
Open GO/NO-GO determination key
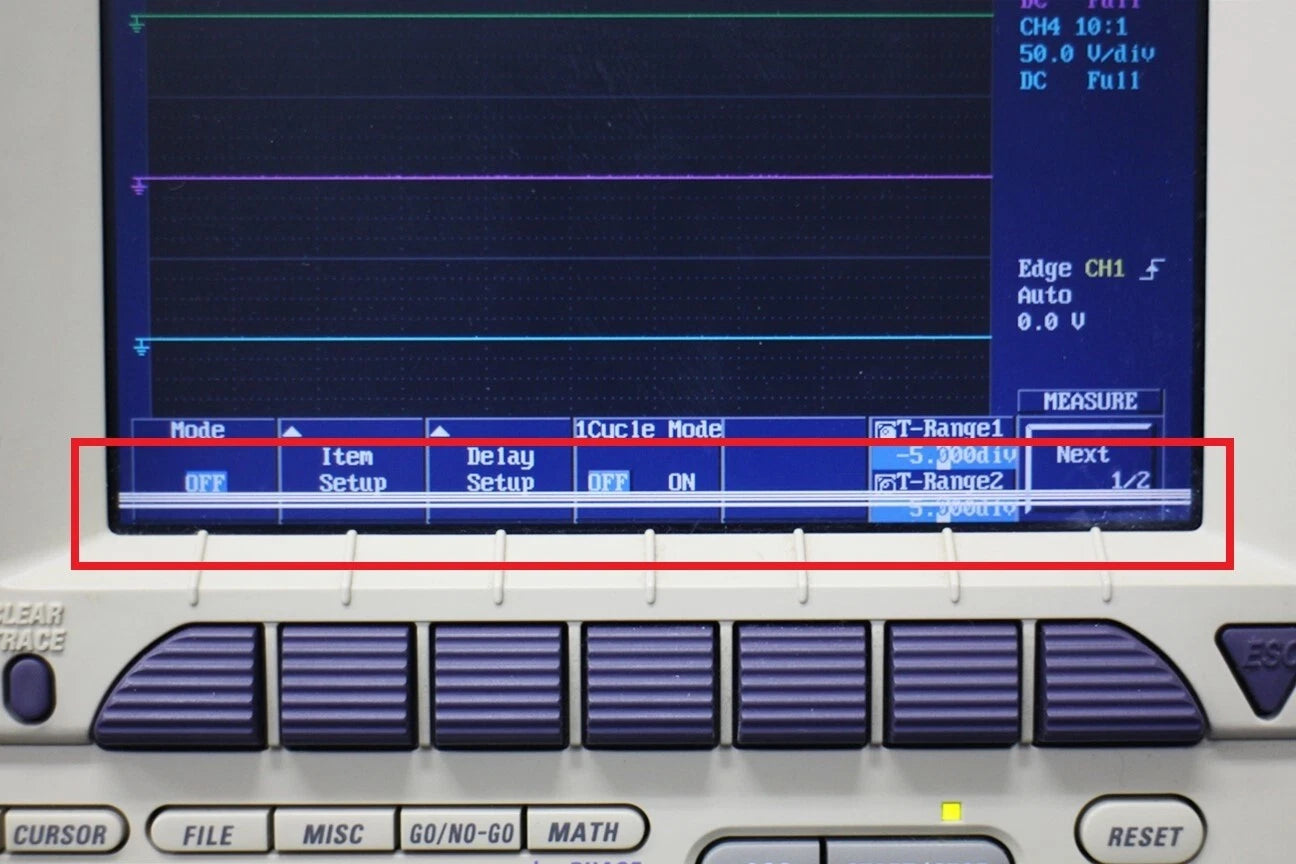tap(461, 833)
